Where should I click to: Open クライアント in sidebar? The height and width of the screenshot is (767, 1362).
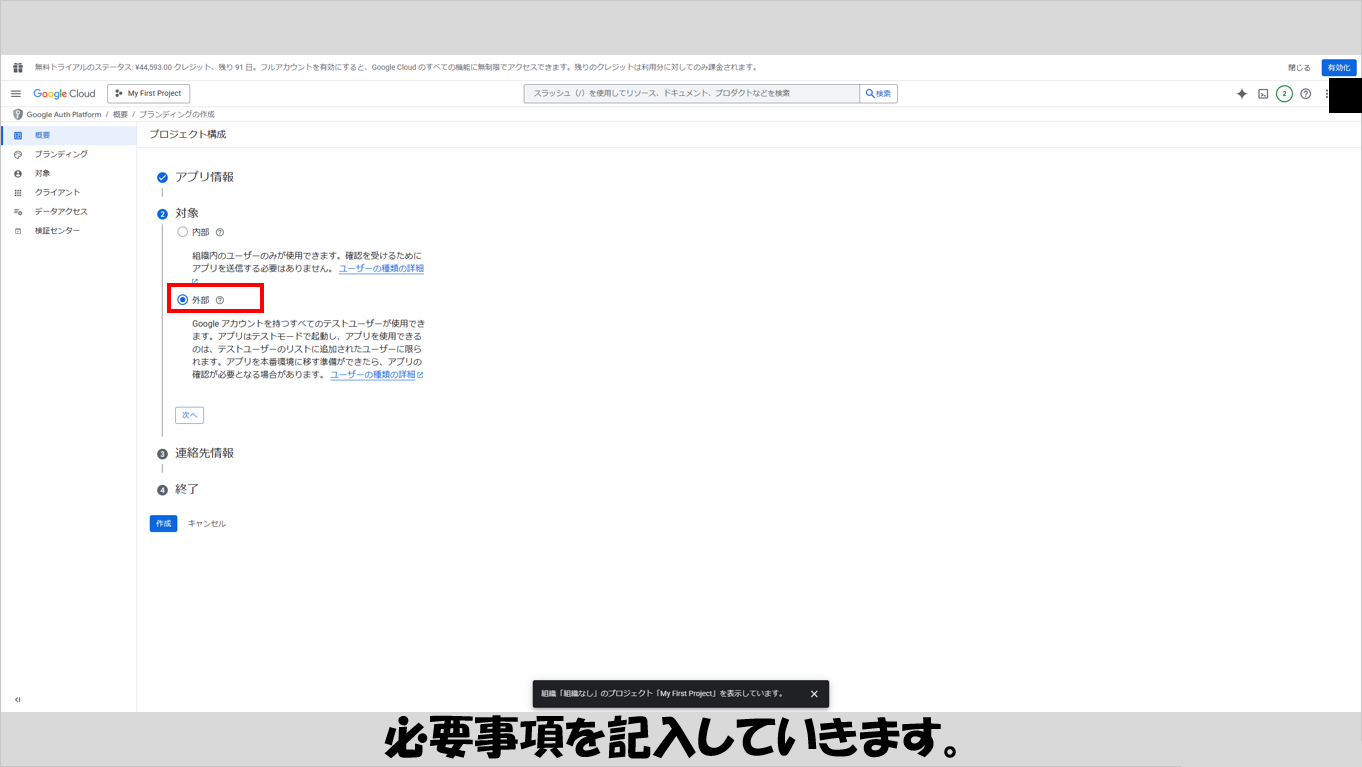pyautogui.click(x=57, y=192)
